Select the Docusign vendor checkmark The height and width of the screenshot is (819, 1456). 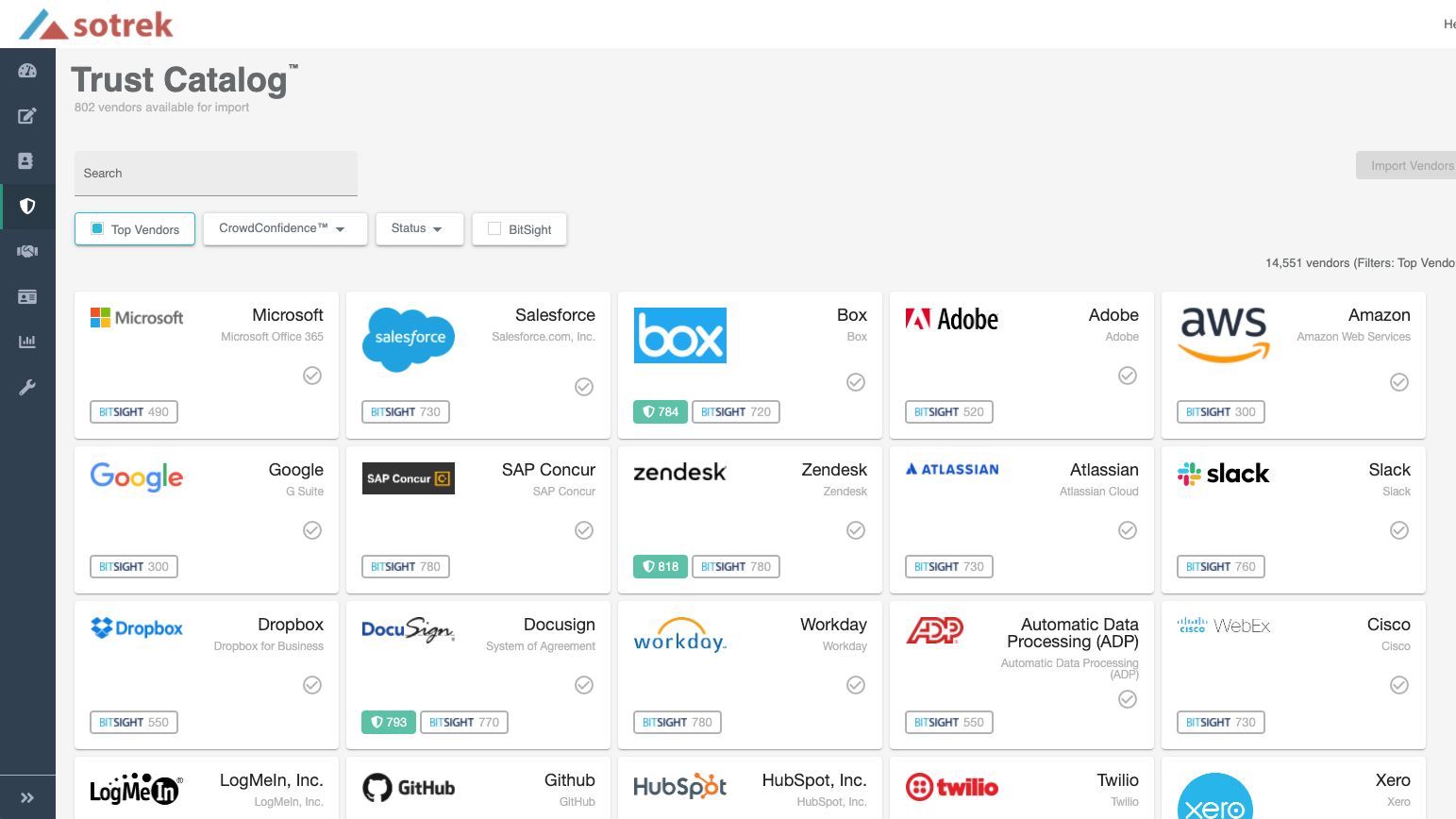tap(584, 685)
